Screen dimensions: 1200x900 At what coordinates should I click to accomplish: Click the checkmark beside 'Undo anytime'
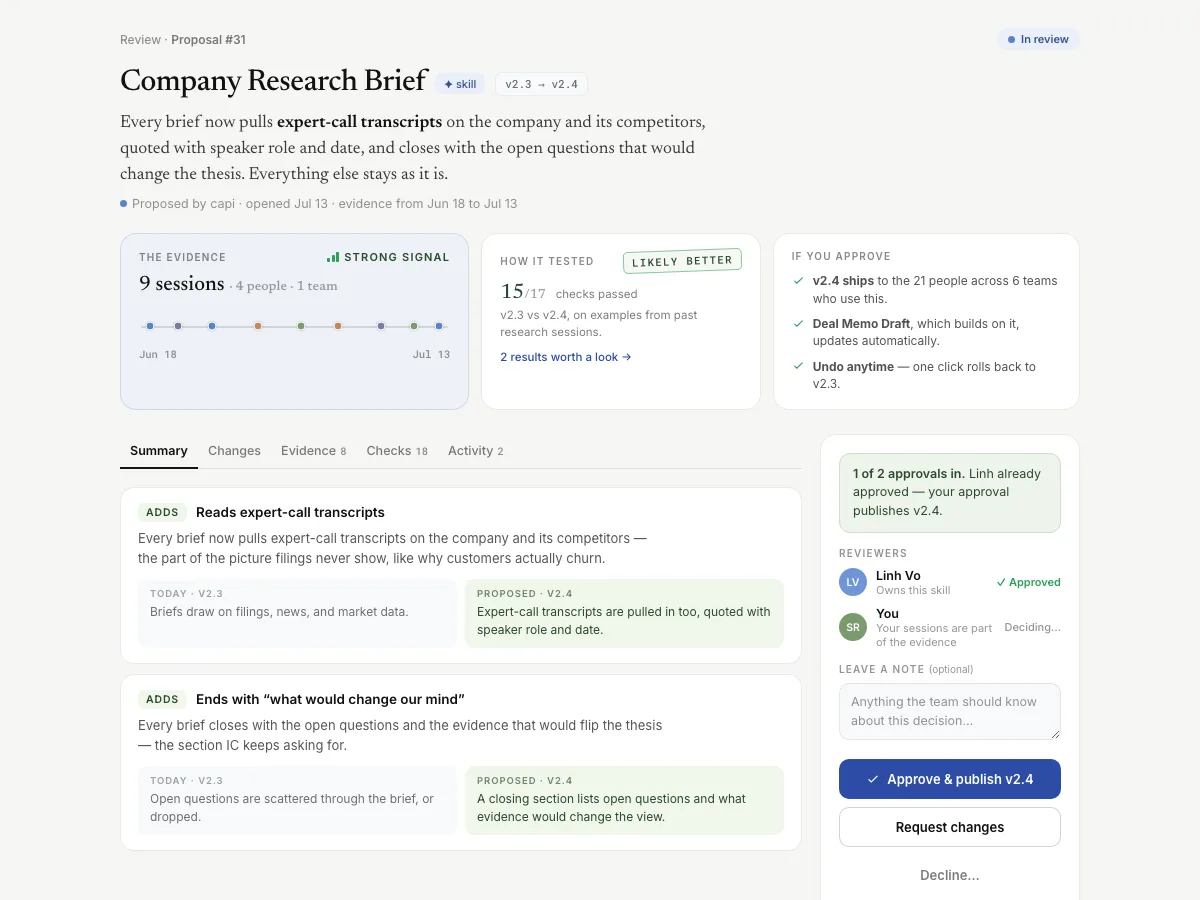[798, 367]
